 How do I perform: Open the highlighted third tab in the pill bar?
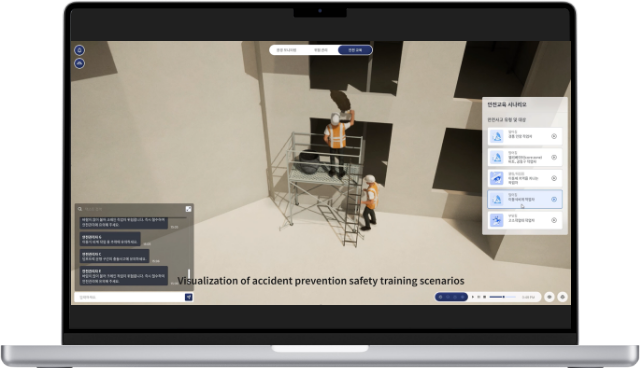(355, 50)
